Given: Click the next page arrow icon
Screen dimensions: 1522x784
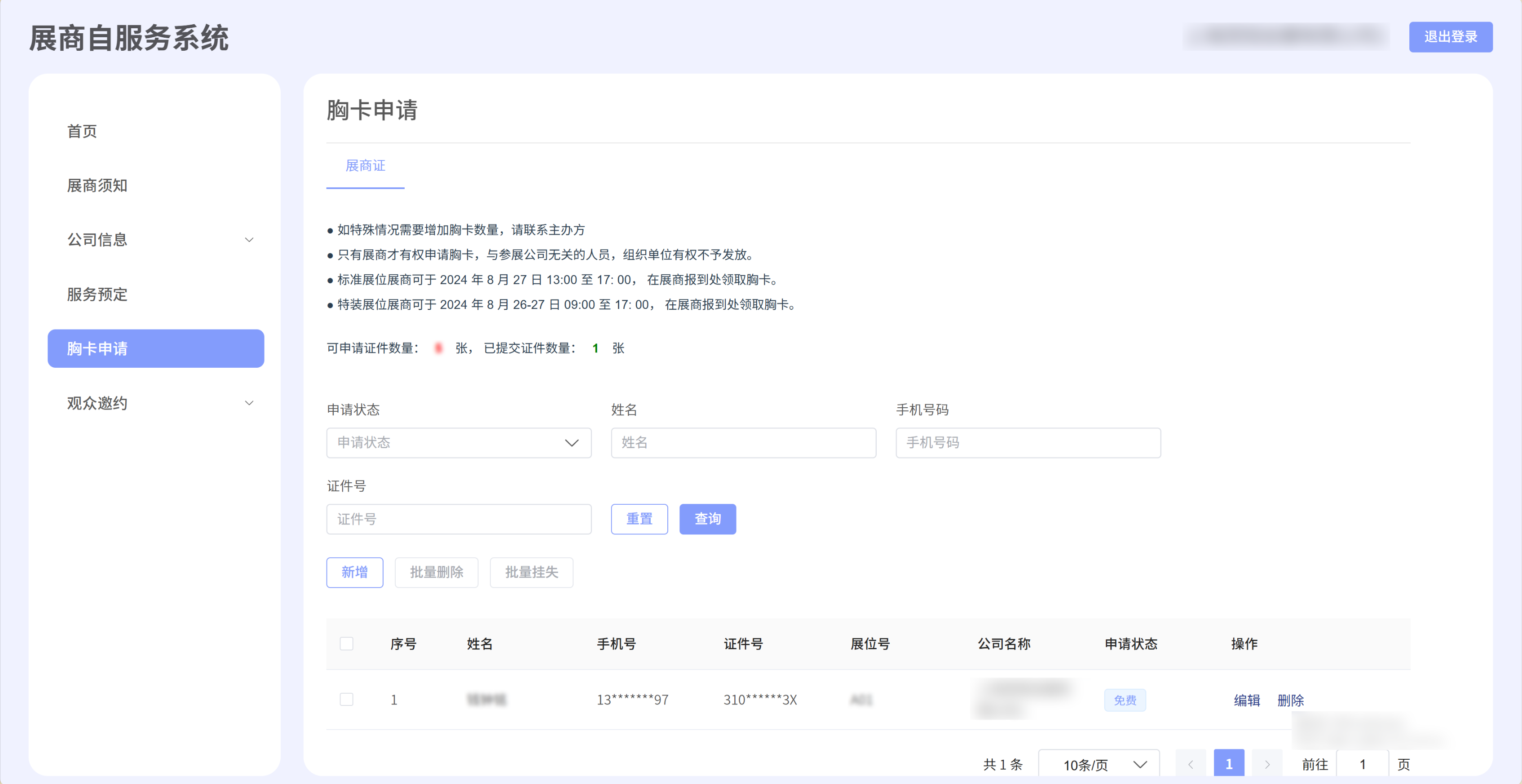Looking at the screenshot, I should (x=1267, y=764).
